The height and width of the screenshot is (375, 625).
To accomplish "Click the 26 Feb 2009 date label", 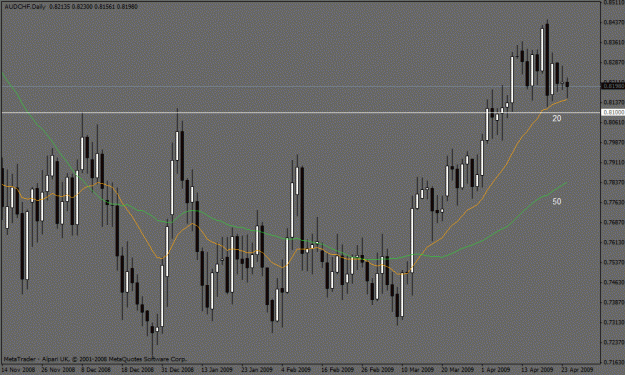I will pyautogui.click(x=377, y=369).
